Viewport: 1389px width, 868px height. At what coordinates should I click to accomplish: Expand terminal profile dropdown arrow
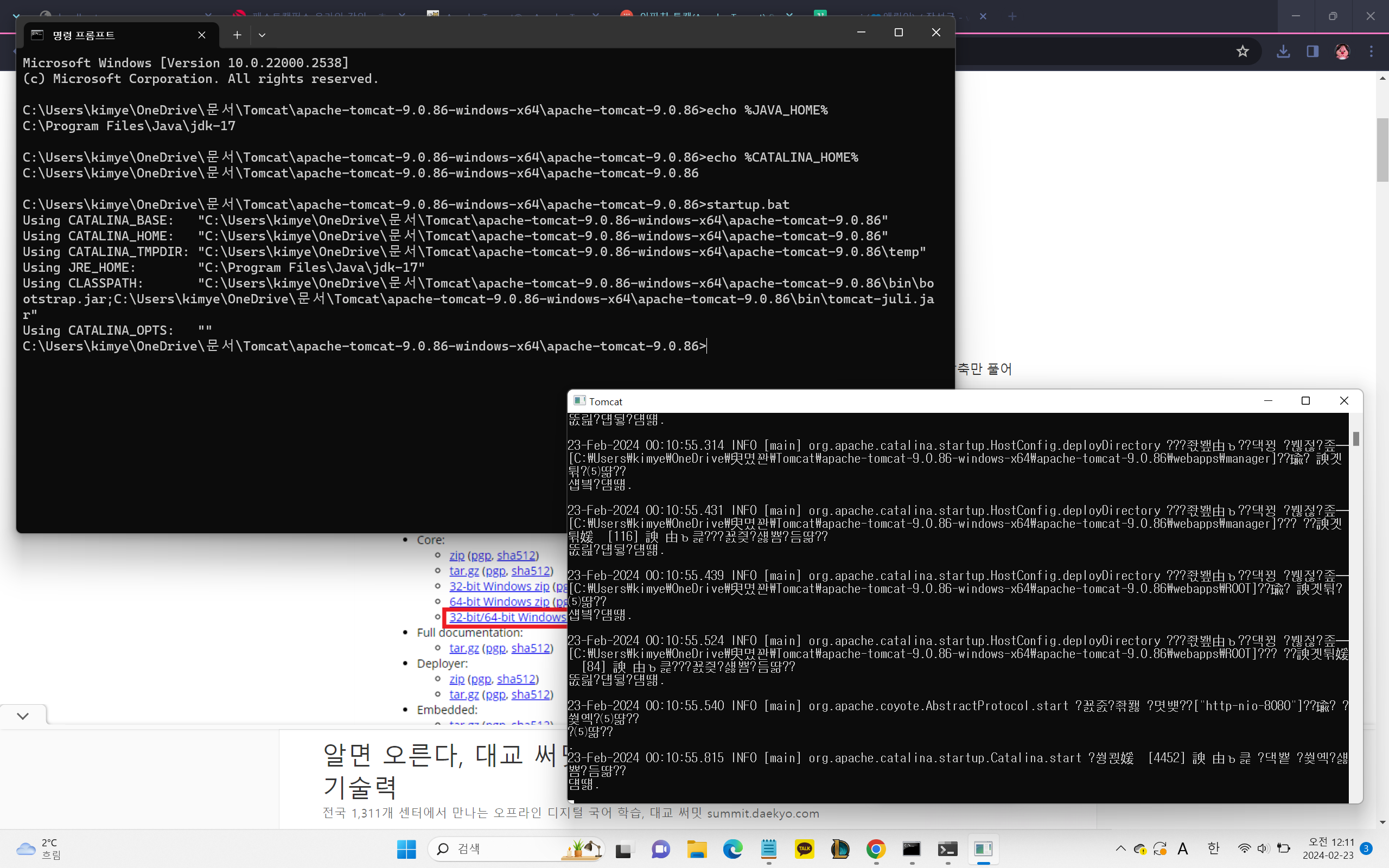point(262,35)
